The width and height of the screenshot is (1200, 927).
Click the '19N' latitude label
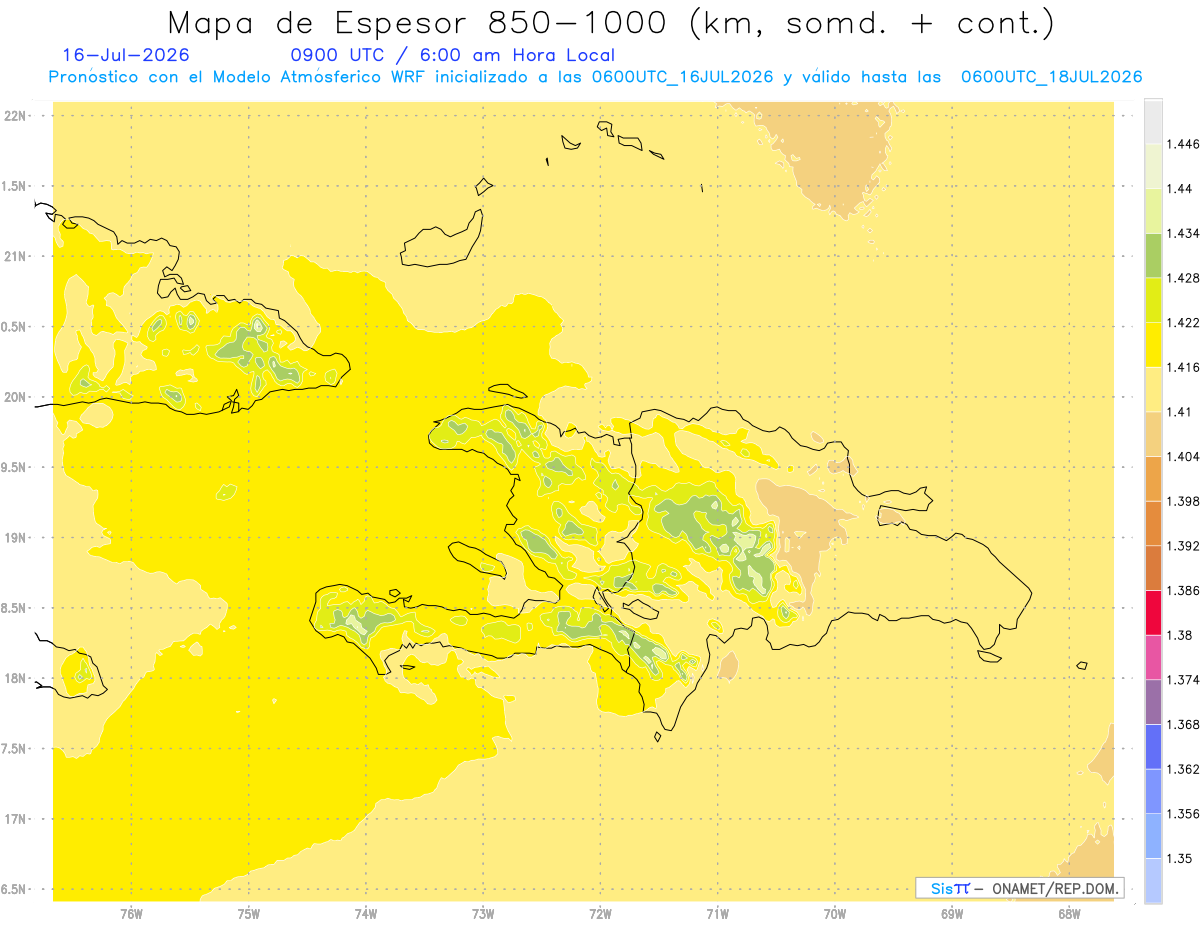point(15,538)
